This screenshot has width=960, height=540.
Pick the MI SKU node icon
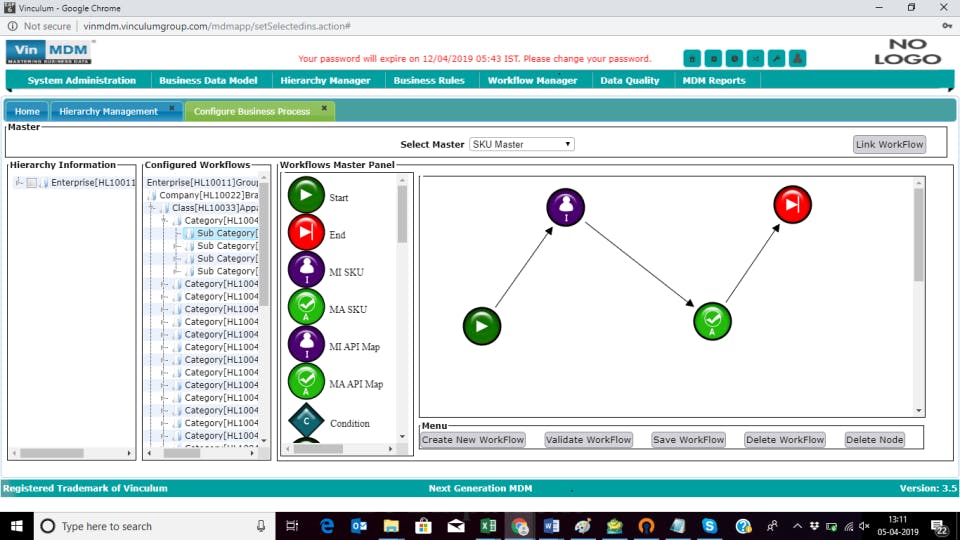306,269
